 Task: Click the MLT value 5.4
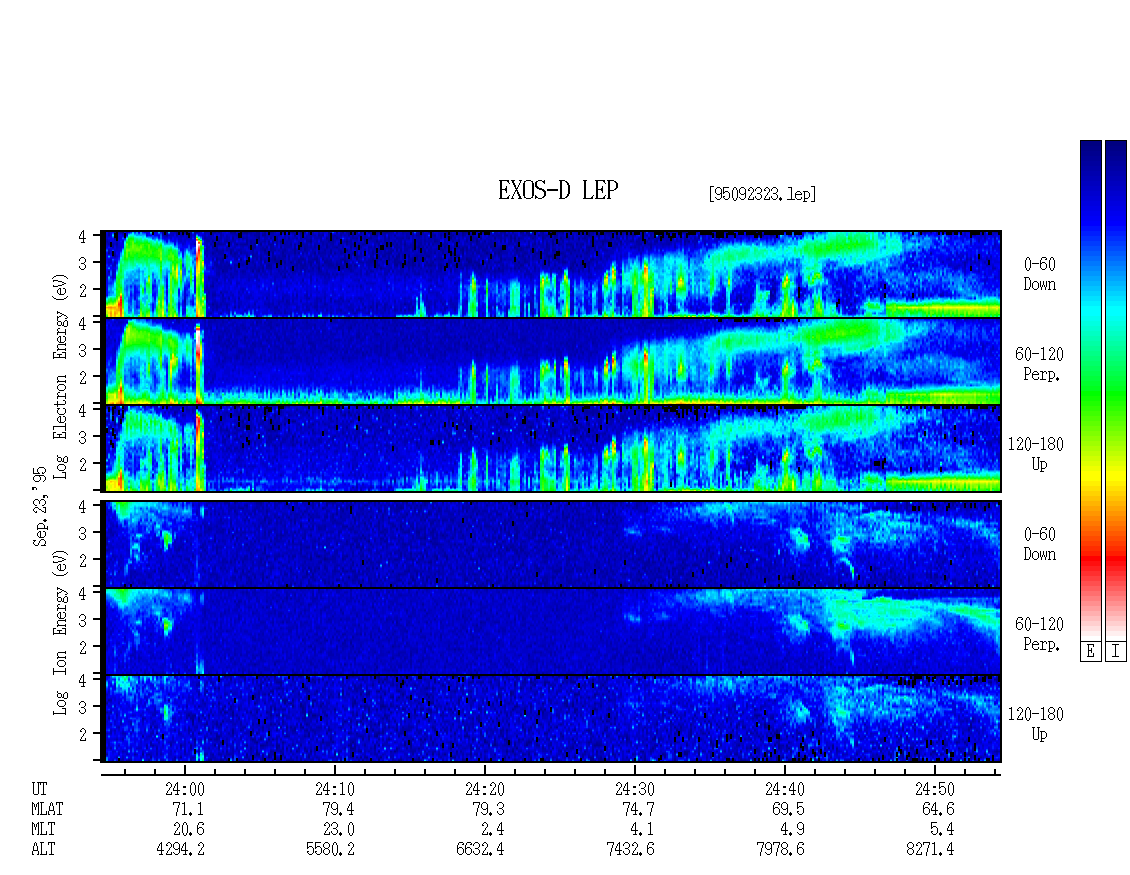click(x=942, y=830)
